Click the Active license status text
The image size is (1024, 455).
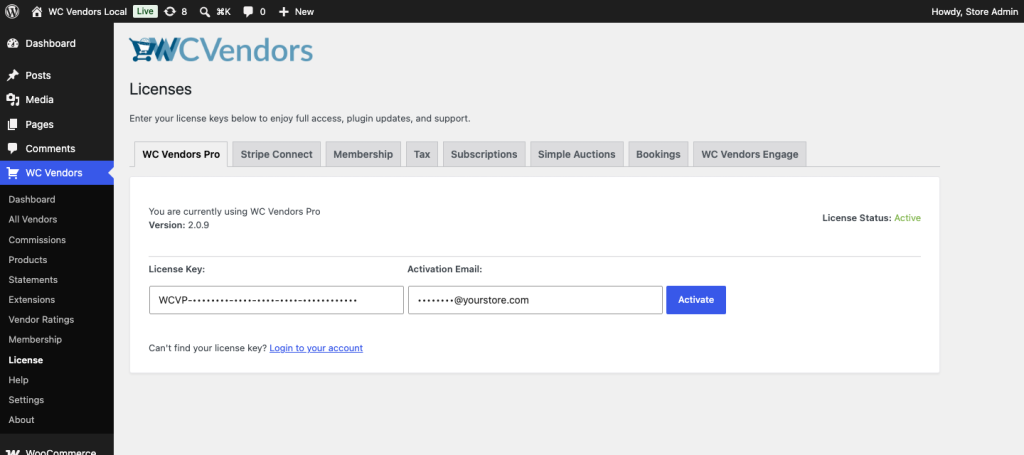pos(907,218)
